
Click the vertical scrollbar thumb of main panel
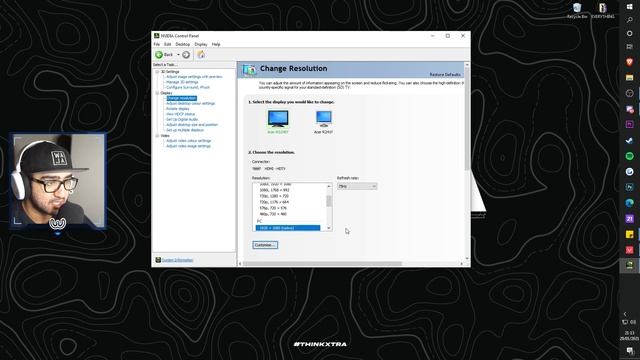pyautogui.click(x=467, y=118)
